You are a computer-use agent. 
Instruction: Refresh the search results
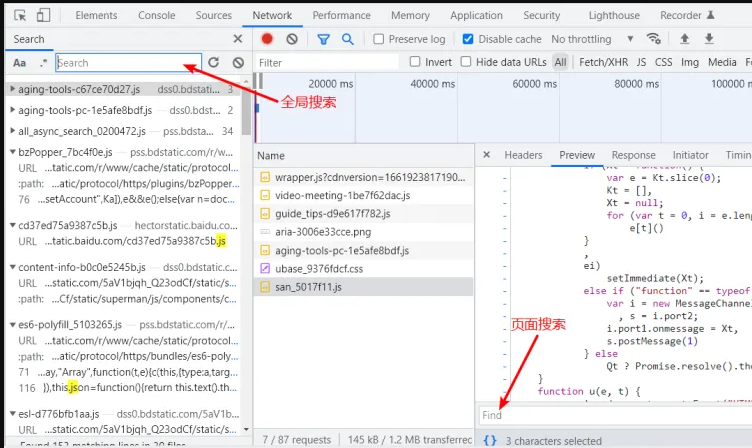214,62
